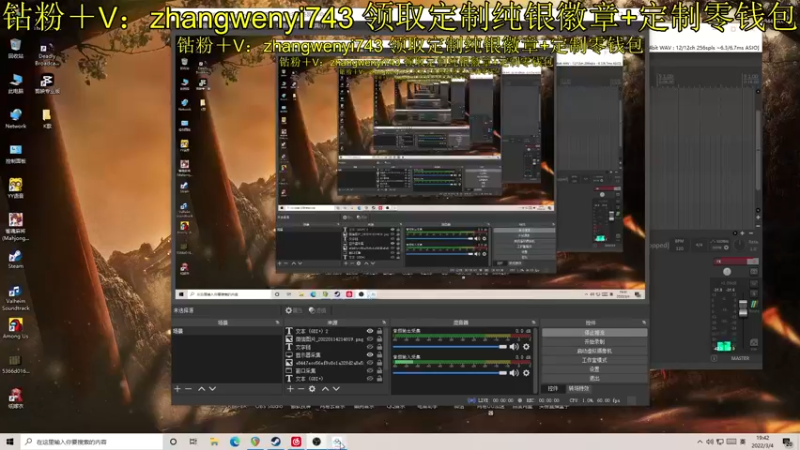Screen dimensions: 800x450
Task: Open the Control Panel desktop icon
Action: pyautogui.click(x=16, y=154)
